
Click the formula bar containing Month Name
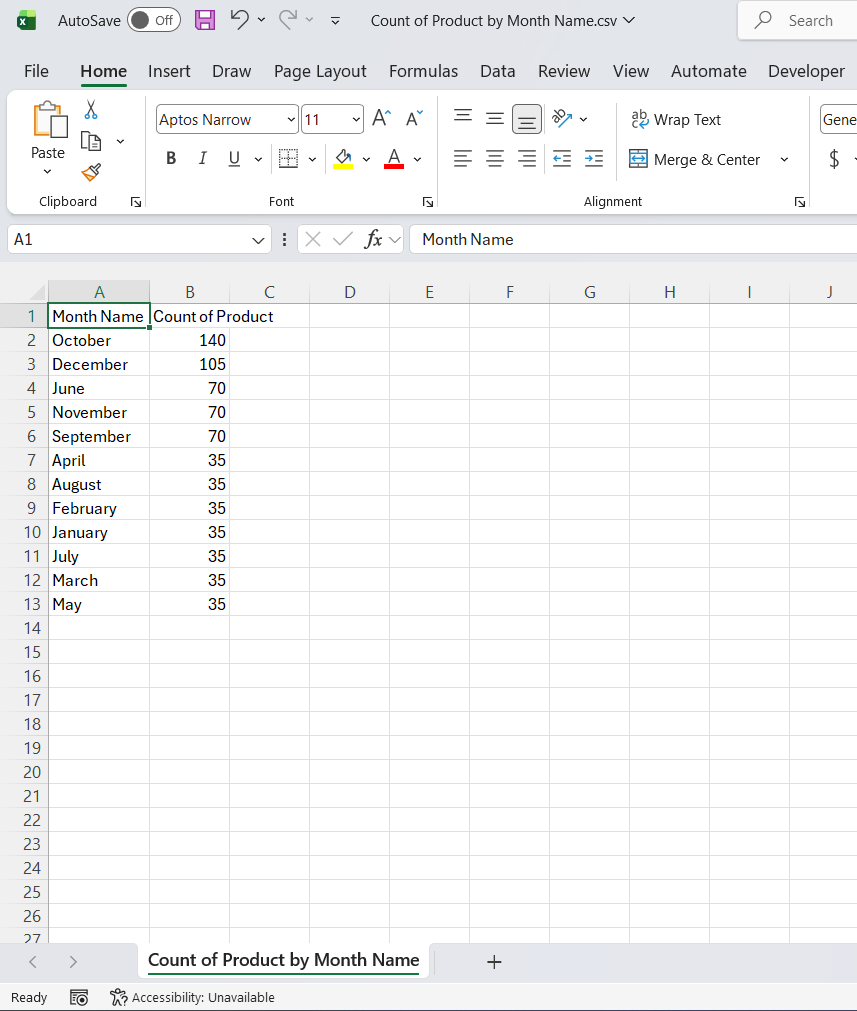(x=633, y=240)
